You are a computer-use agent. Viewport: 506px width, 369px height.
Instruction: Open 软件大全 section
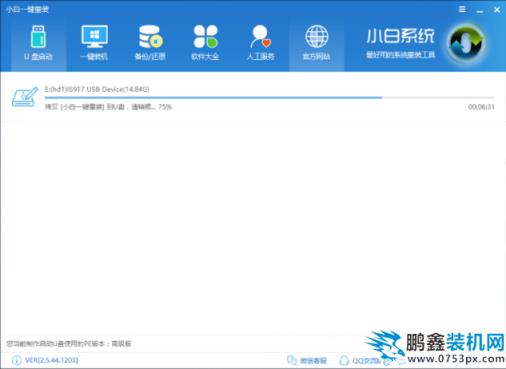[205, 43]
